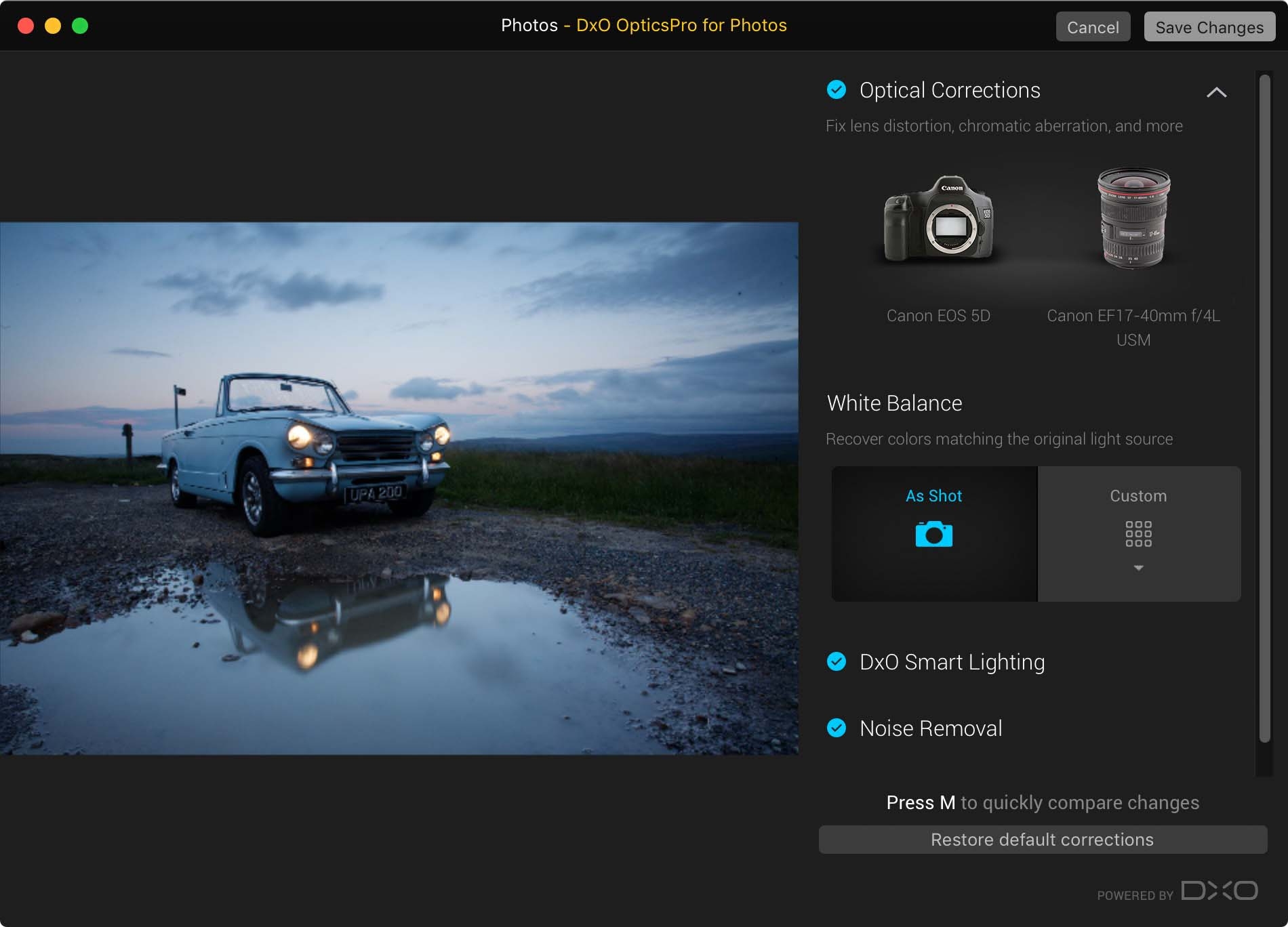Screen dimensions: 1288x927
Task: Select the Custom white balance option
Action: tap(1139, 533)
